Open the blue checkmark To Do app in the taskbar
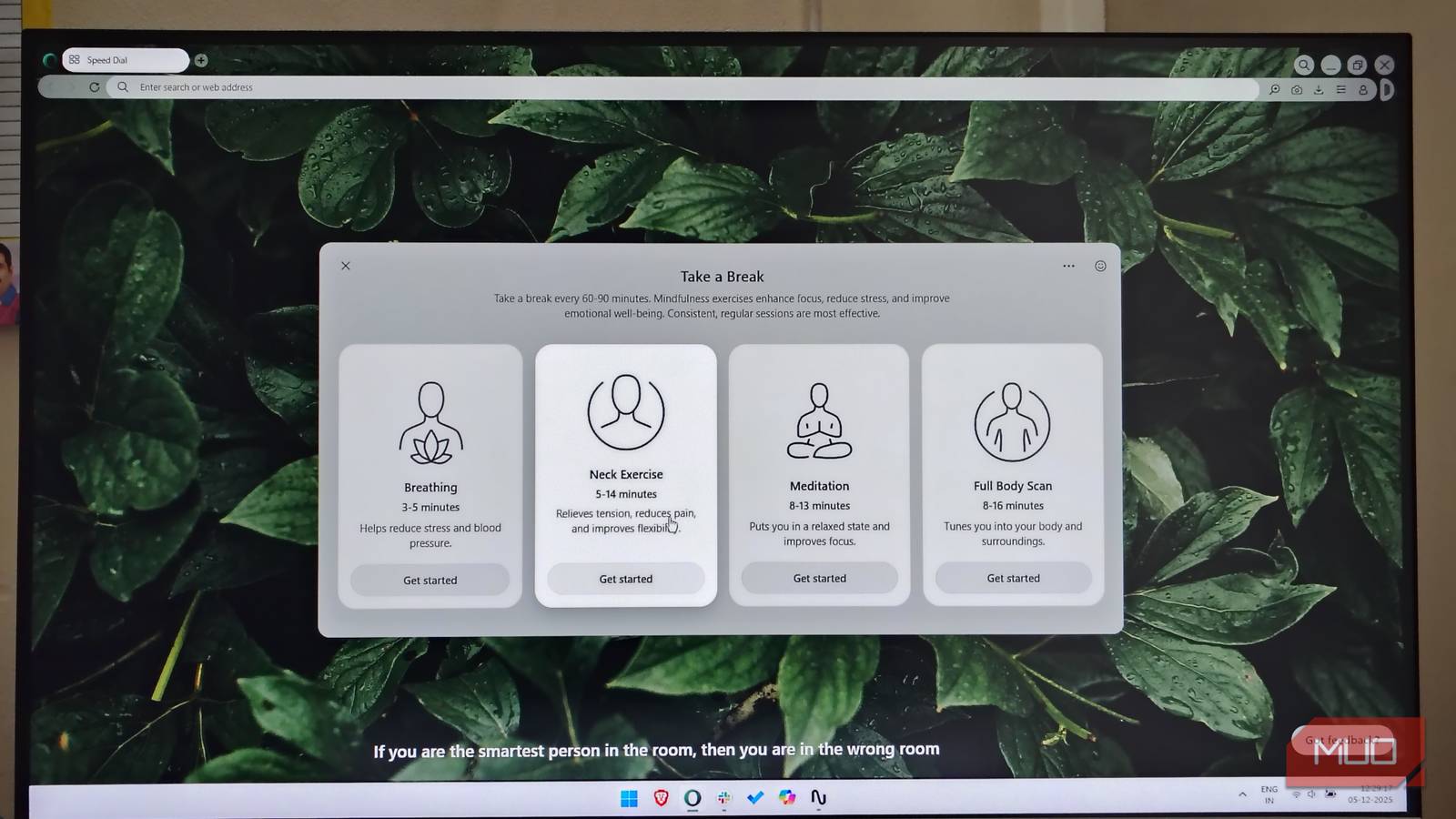The image size is (1456, 819). coord(755,798)
